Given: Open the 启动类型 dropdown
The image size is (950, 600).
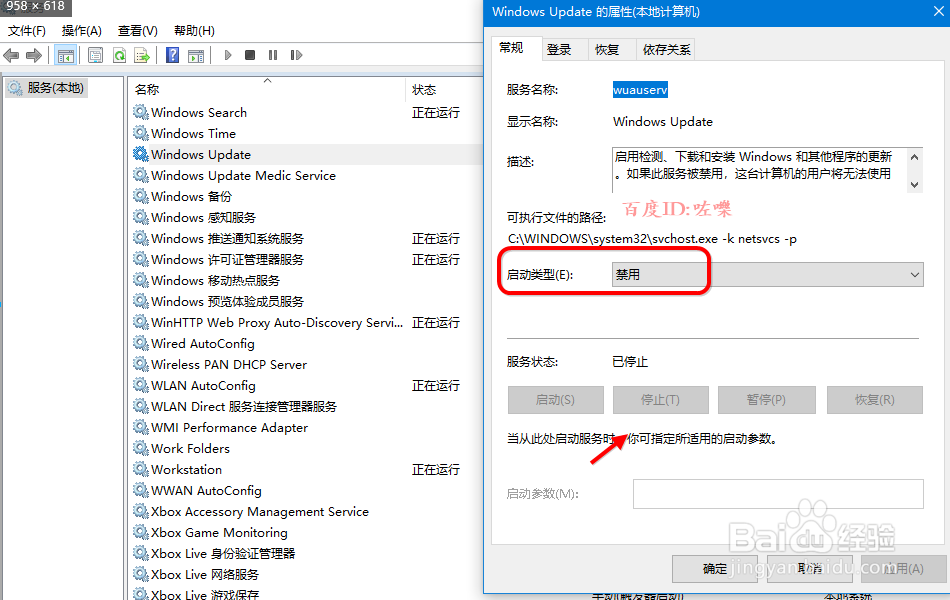Looking at the screenshot, I should pos(768,275).
